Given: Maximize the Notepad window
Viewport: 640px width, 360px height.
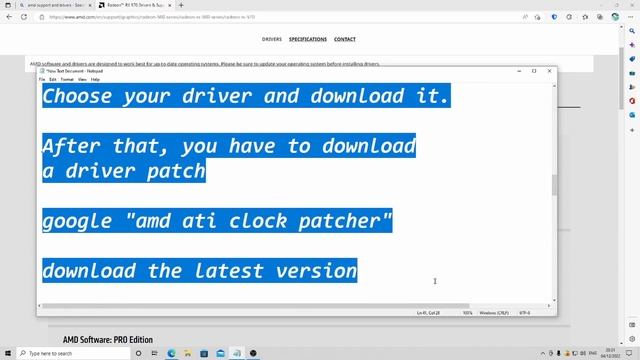Looking at the screenshot, I should pos(534,71).
